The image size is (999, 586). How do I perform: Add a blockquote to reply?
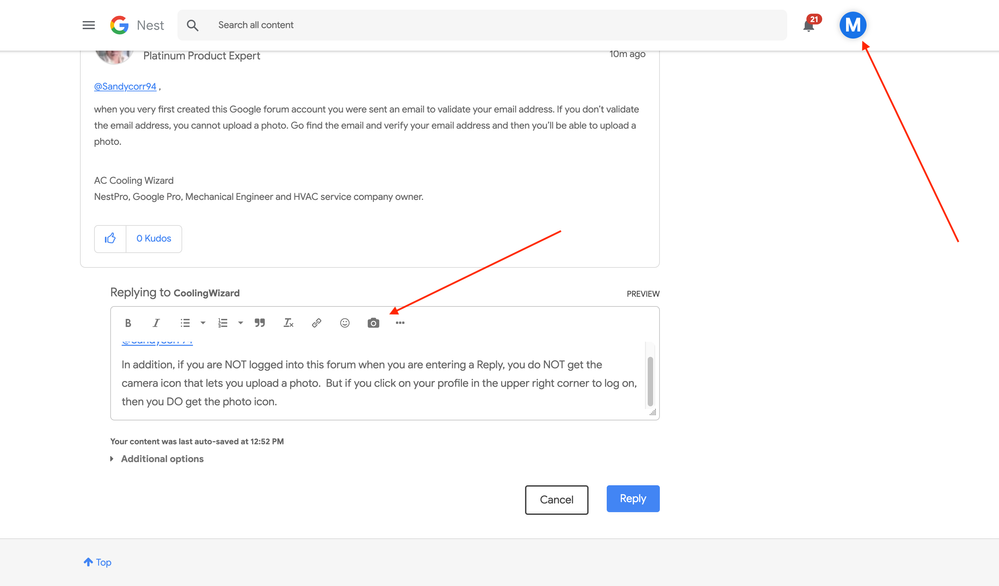coord(260,323)
